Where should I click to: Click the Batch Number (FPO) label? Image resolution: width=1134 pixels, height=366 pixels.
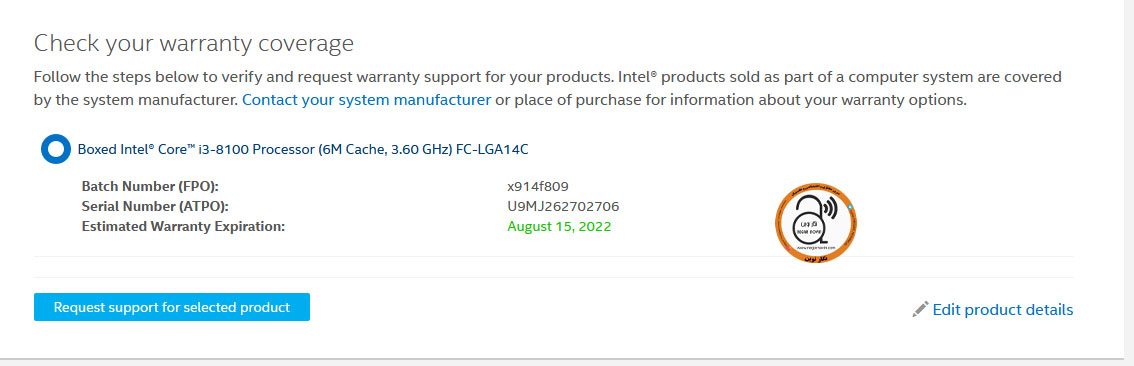pyautogui.click(x=150, y=186)
